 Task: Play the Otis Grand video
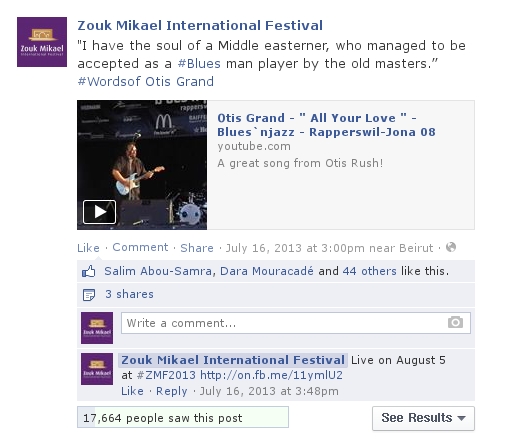[x=99, y=212]
